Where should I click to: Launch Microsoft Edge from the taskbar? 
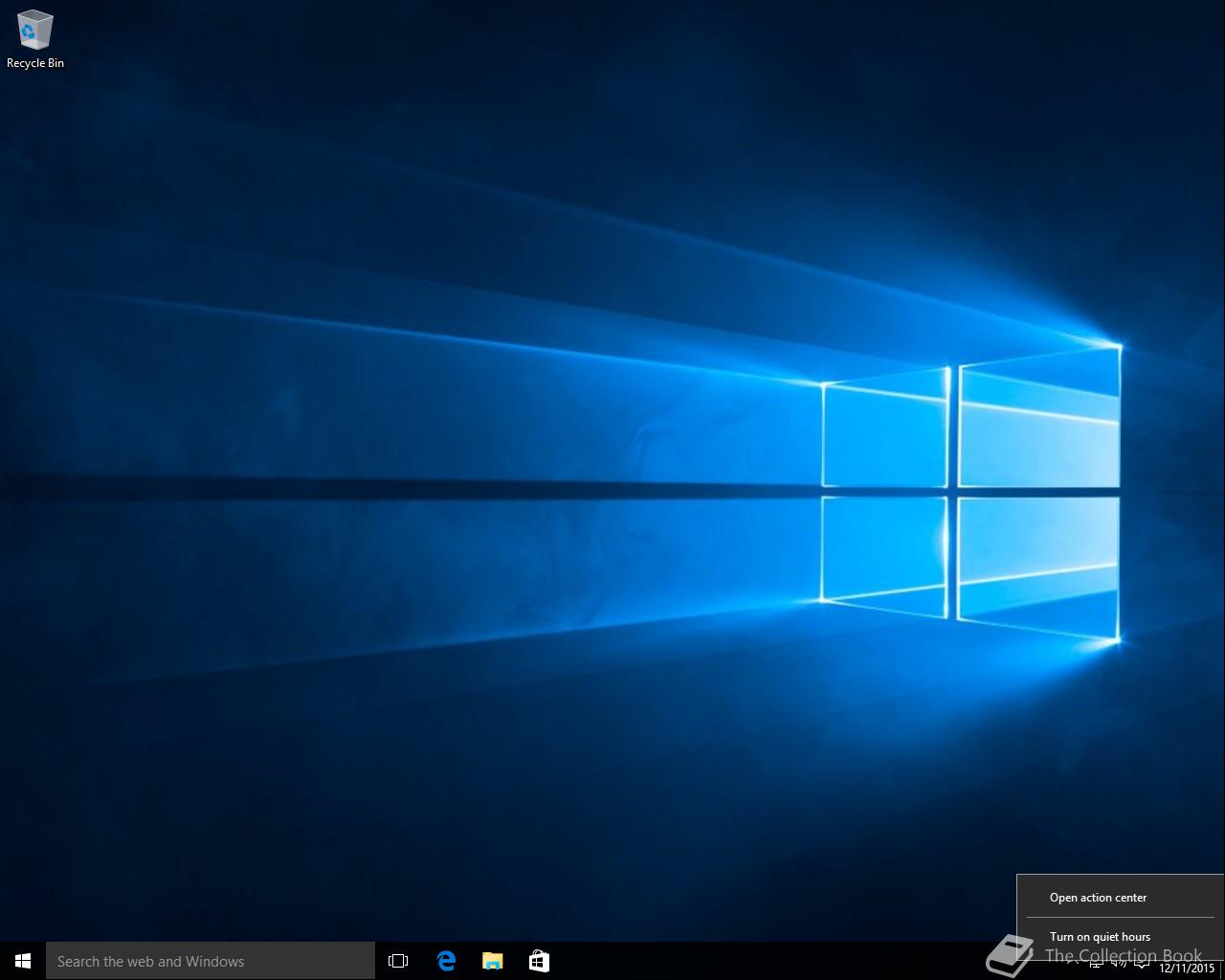(x=446, y=961)
